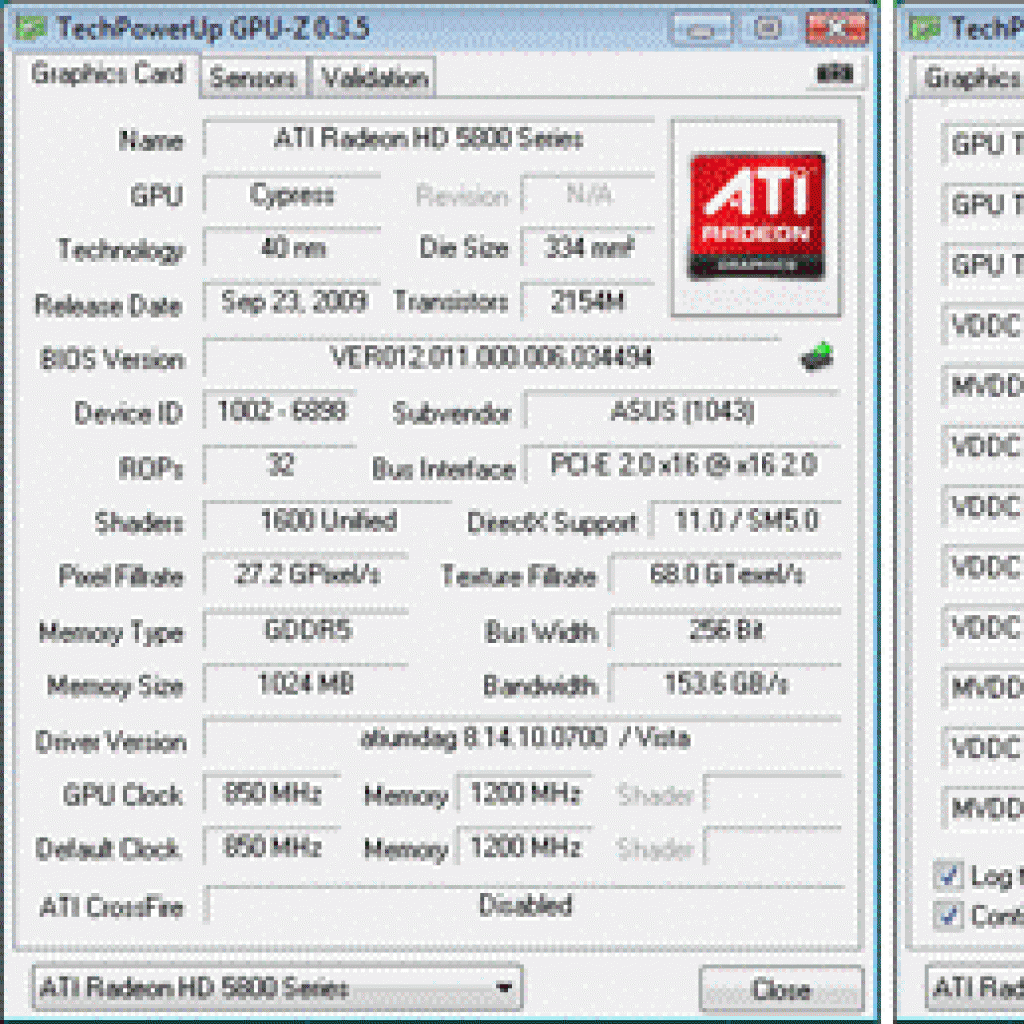Viewport: 1024px width, 1024px height.
Task: Click the empty Shader field in the Default Clock row
Action: coord(773,847)
